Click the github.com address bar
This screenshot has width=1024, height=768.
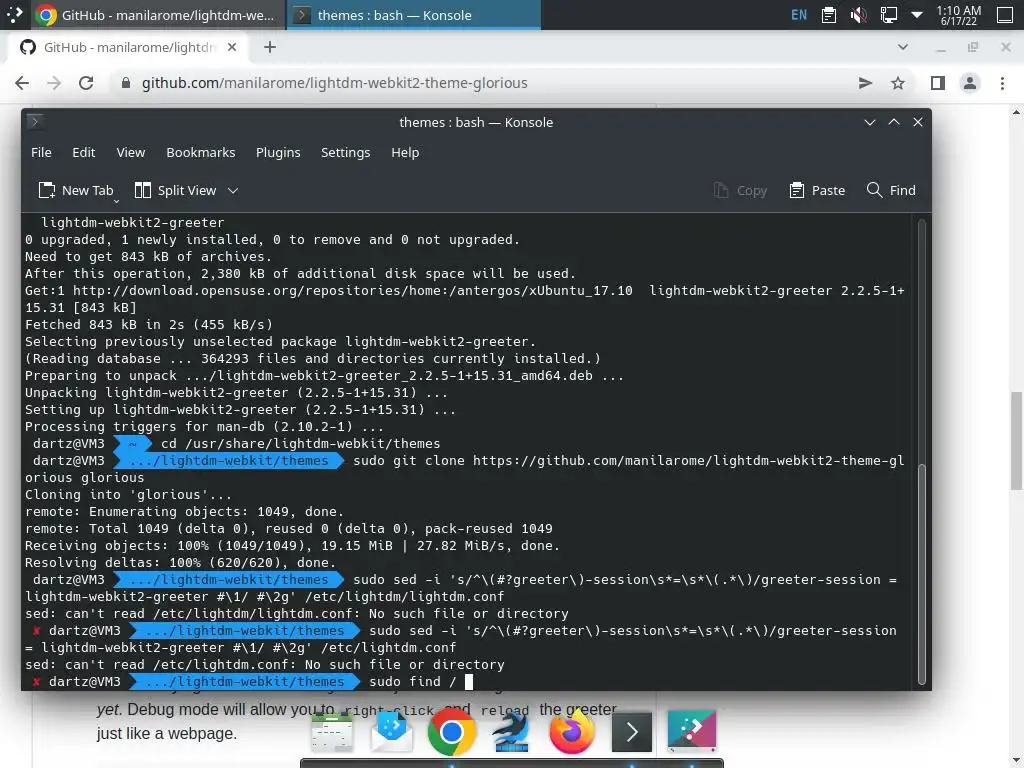[334, 83]
